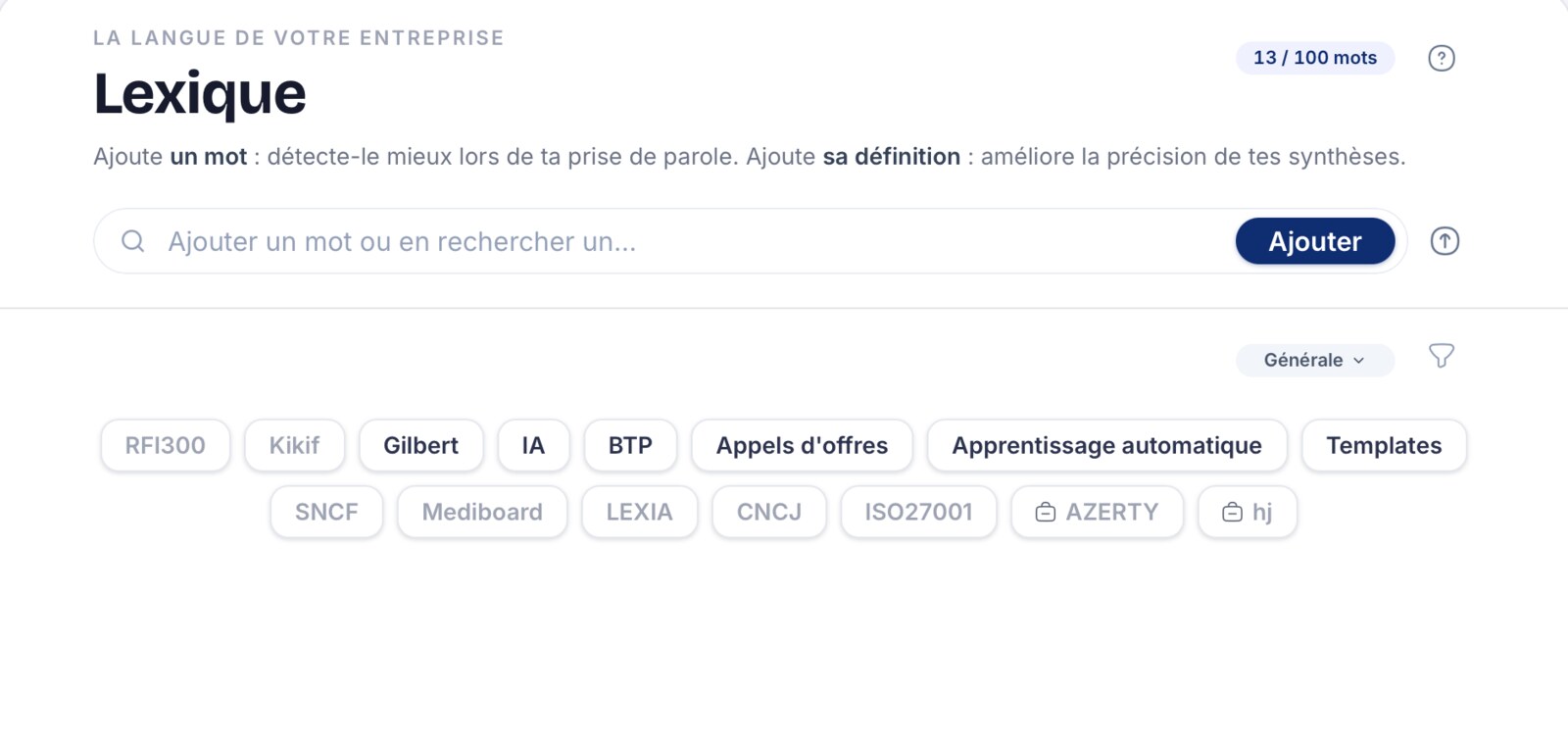This screenshot has height=746, width=1568.
Task: Select the Templates word chip
Action: pos(1384,445)
